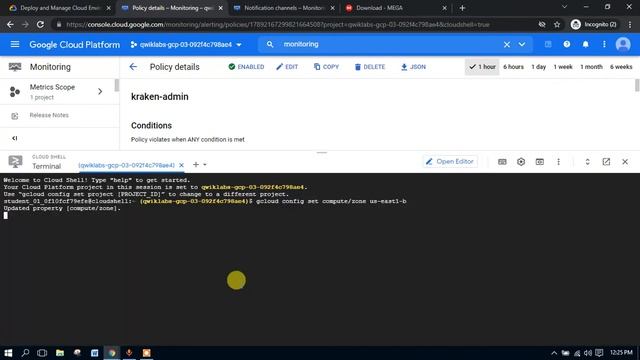Open Cloud Shell more options menu

[x=558, y=162]
